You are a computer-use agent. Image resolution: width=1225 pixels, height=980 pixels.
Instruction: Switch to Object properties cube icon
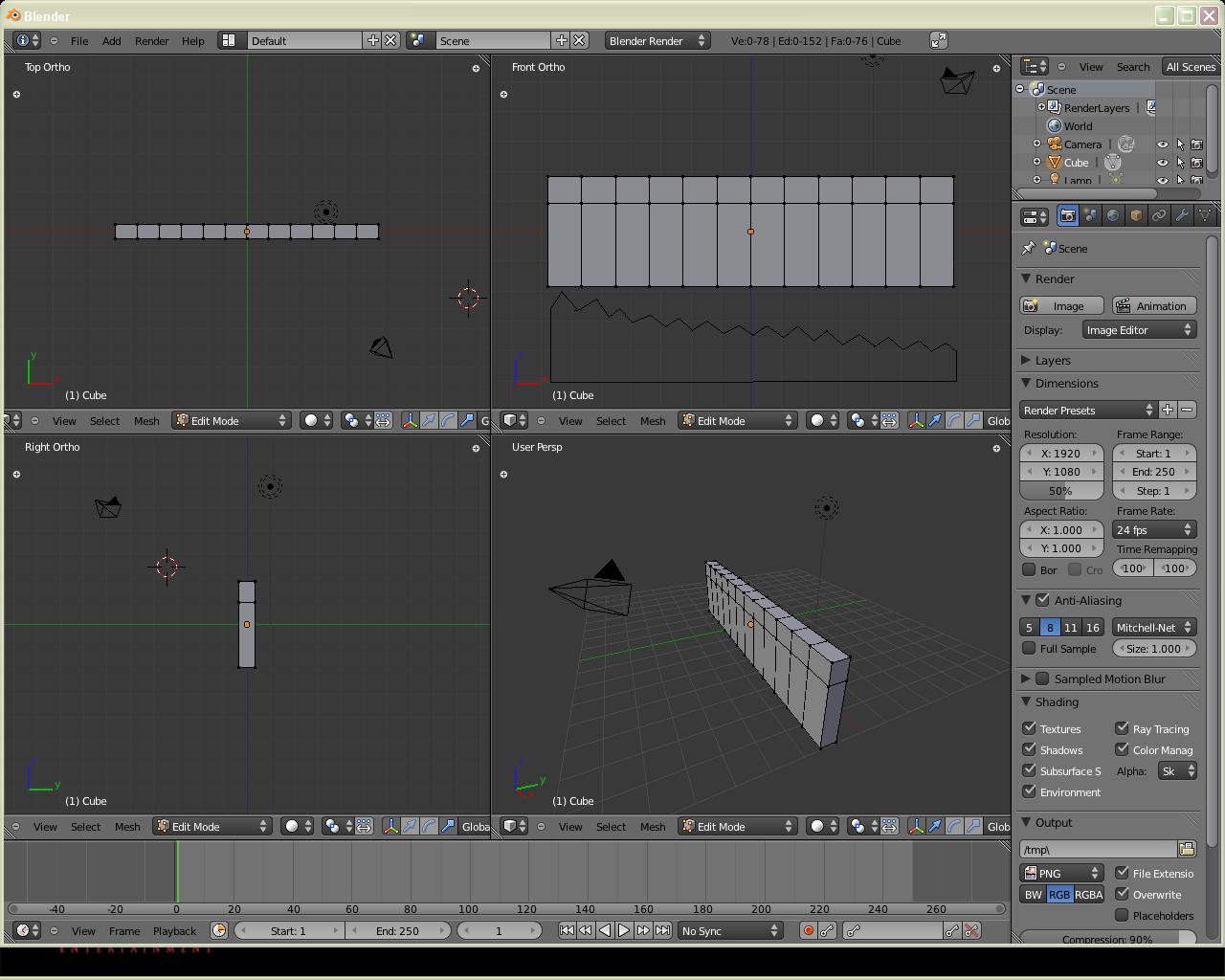tap(1136, 216)
